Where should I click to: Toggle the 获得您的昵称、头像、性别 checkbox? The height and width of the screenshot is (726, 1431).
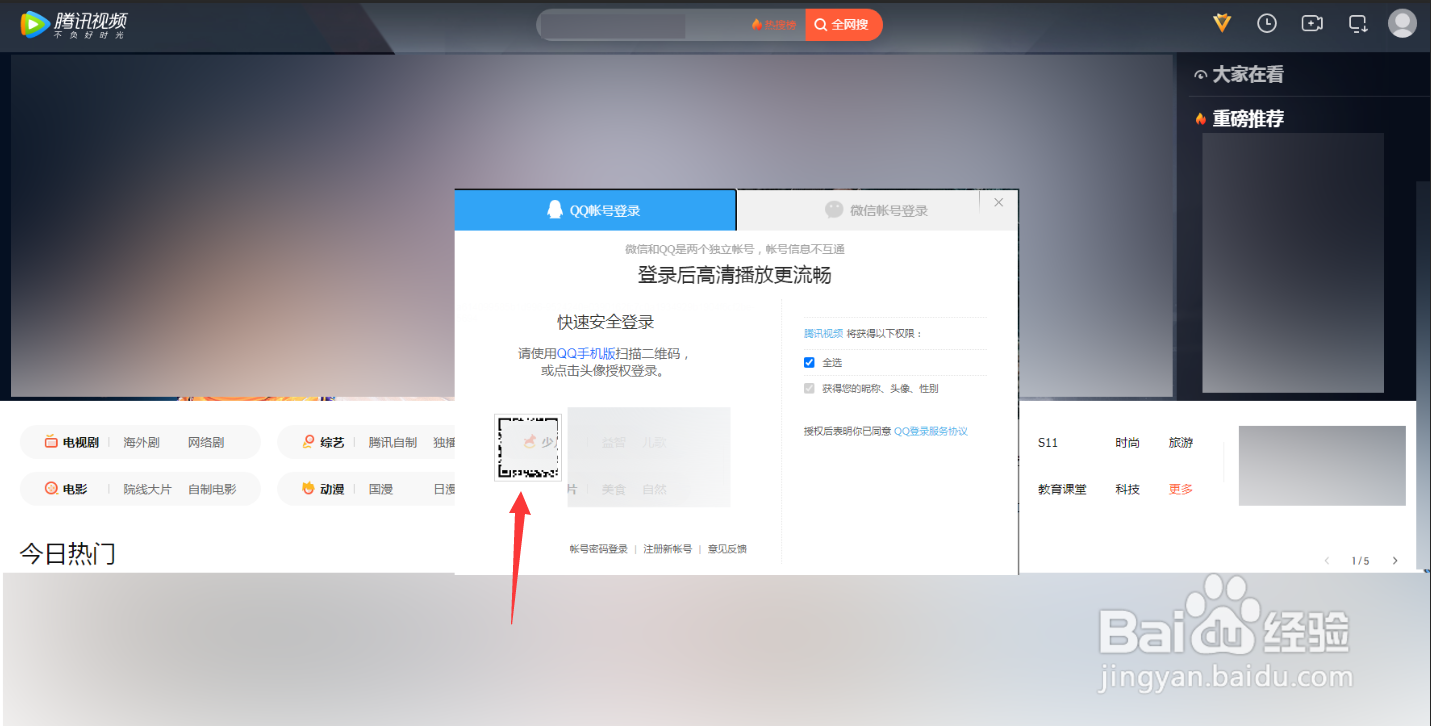click(810, 388)
